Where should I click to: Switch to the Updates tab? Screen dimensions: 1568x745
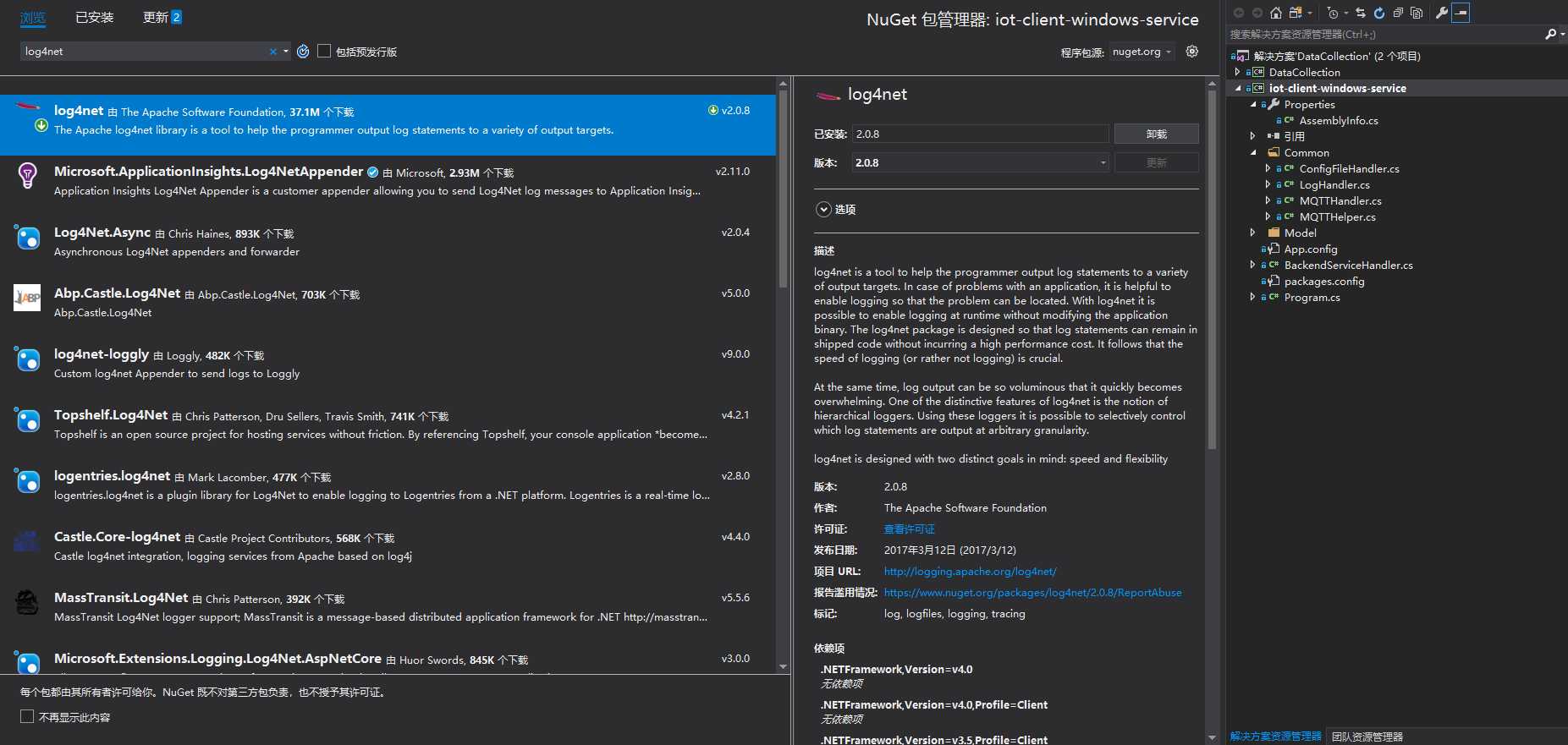point(162,17)
